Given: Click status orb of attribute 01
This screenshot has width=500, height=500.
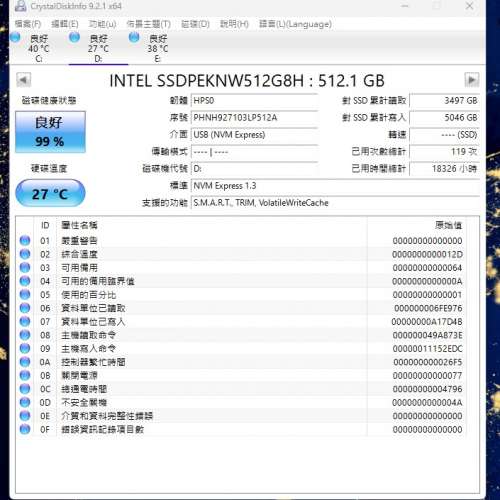Looking at the screenshot, I should [25, 241].
